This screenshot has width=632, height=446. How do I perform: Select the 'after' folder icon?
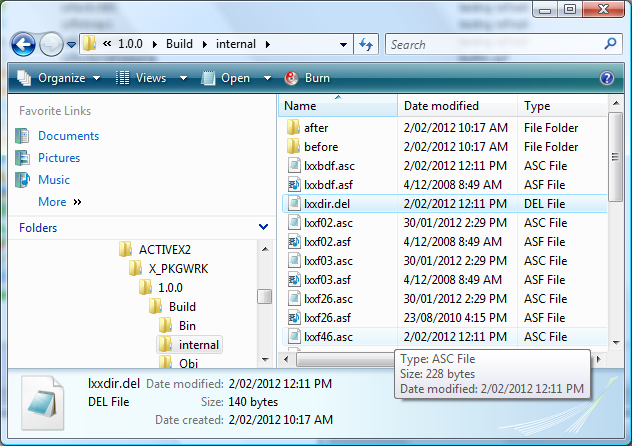(293, 127)
